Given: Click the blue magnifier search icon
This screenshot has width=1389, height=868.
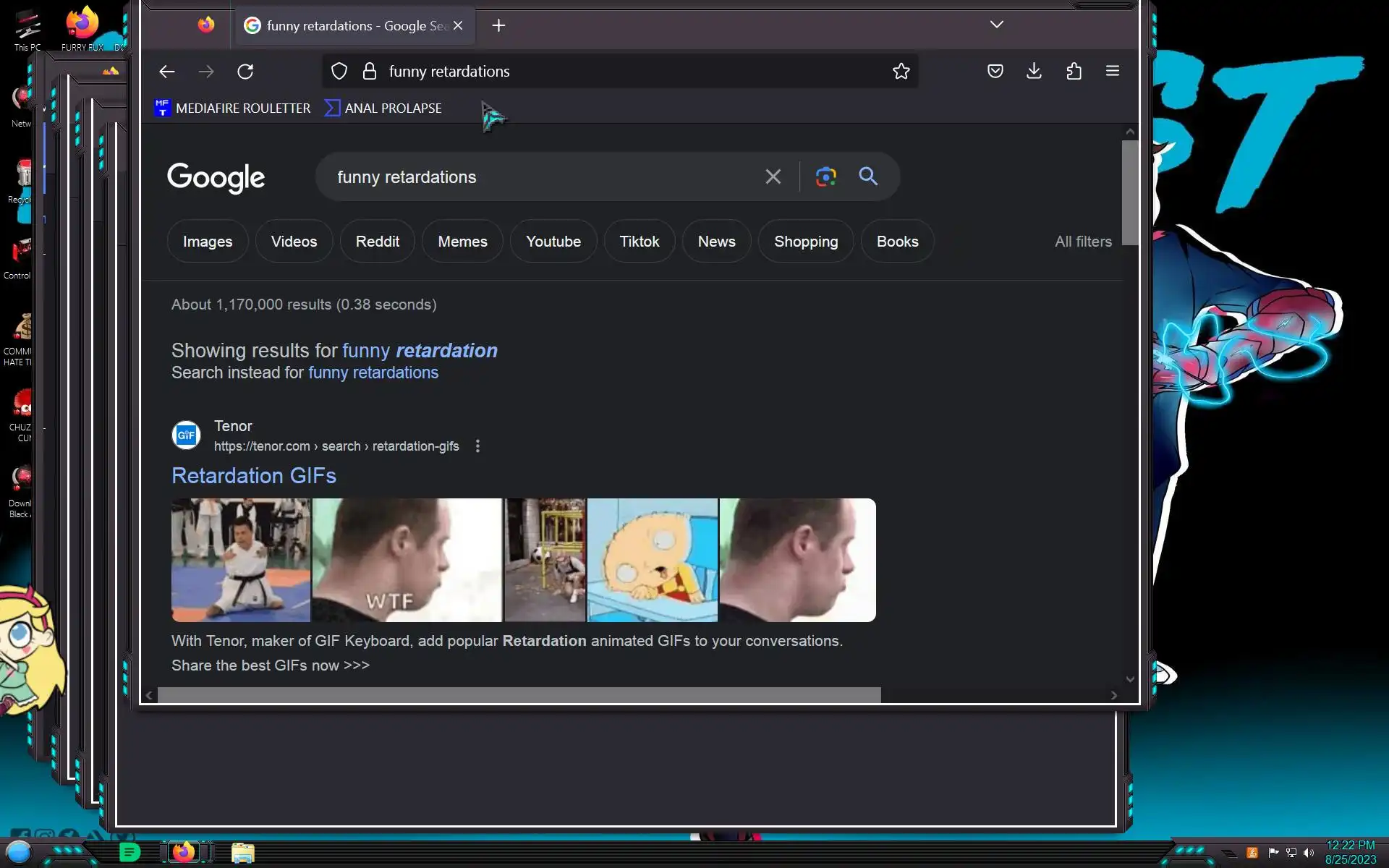Looking at the screenshot, I should click(x=868, y=176).
